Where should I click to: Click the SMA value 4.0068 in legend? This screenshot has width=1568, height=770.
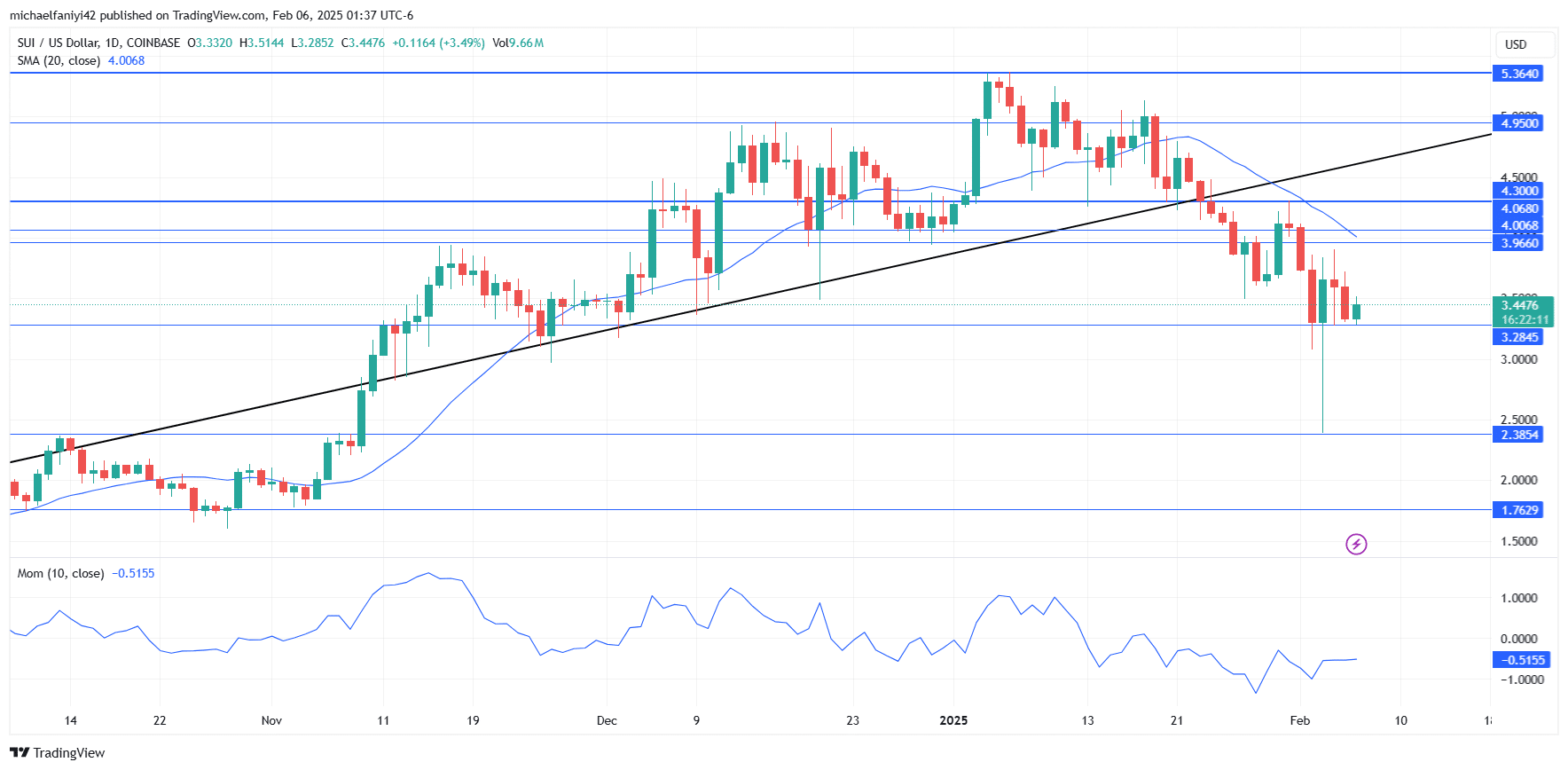[x=126, y=60]
